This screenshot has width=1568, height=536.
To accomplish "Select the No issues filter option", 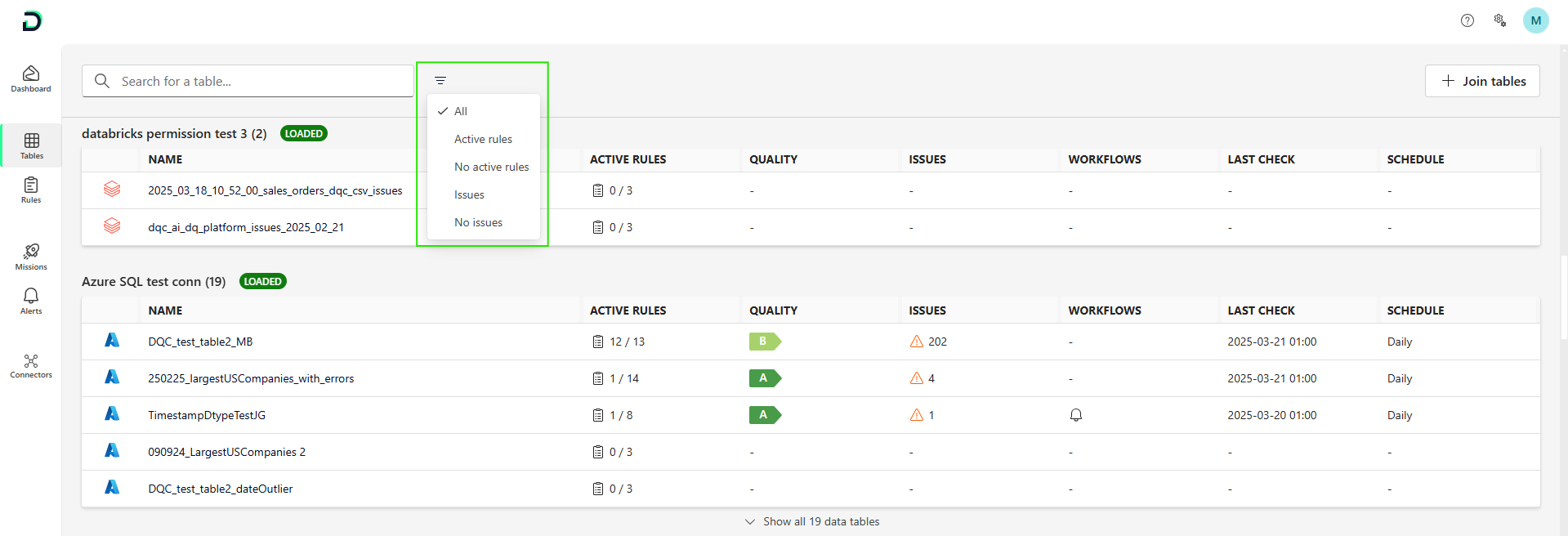I will pyautogui.click(x=478, y=222).
